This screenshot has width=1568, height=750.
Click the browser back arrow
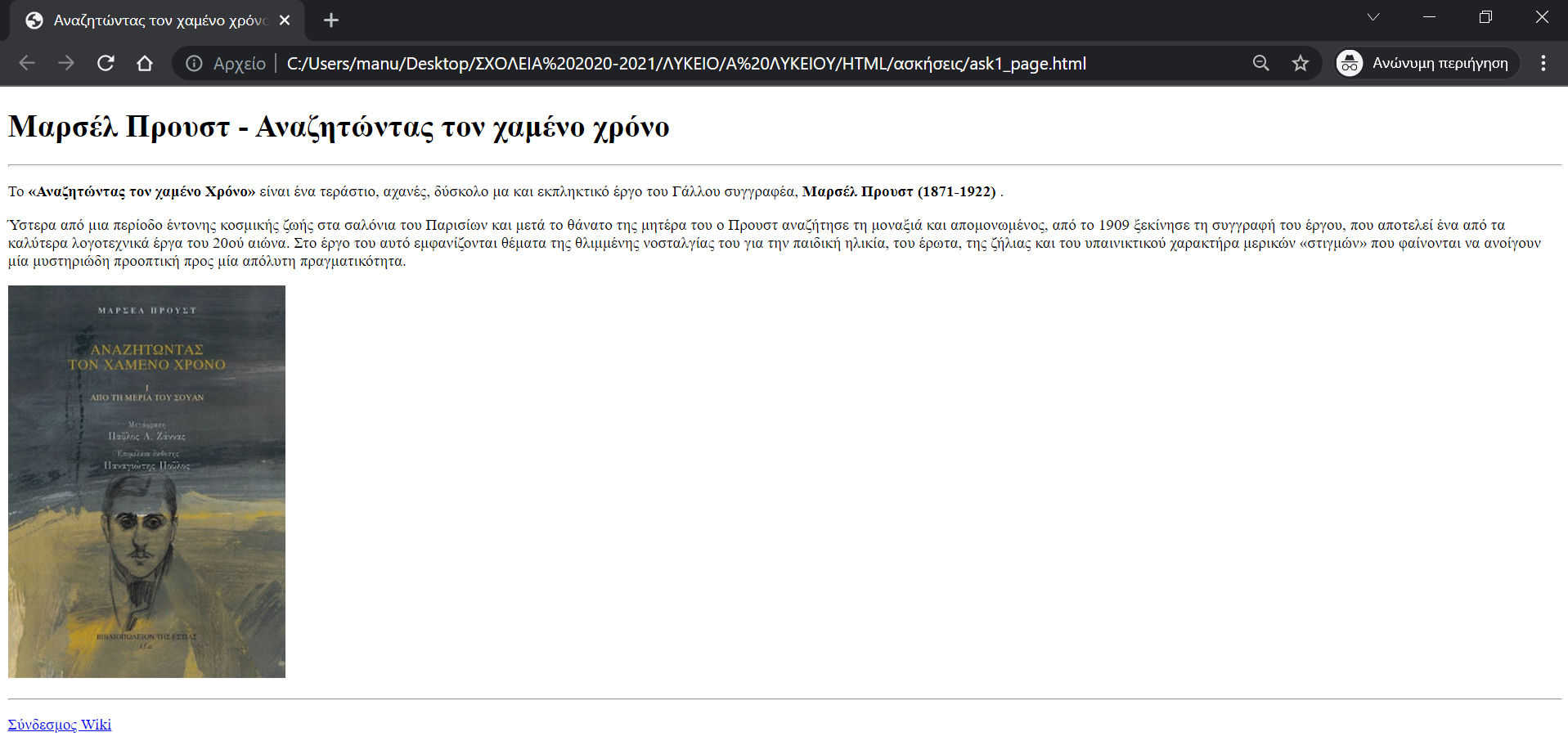coord(27,63)
